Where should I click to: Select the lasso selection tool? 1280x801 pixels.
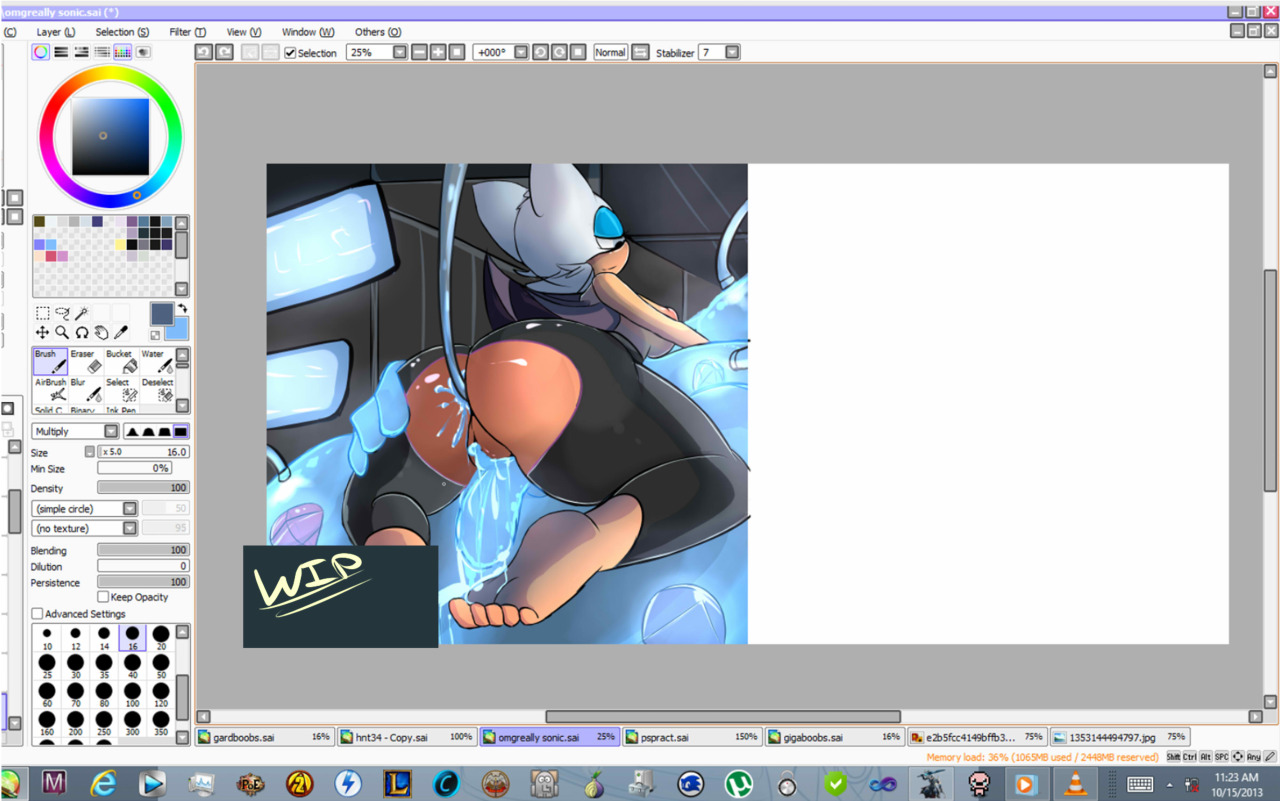[62, 313]
